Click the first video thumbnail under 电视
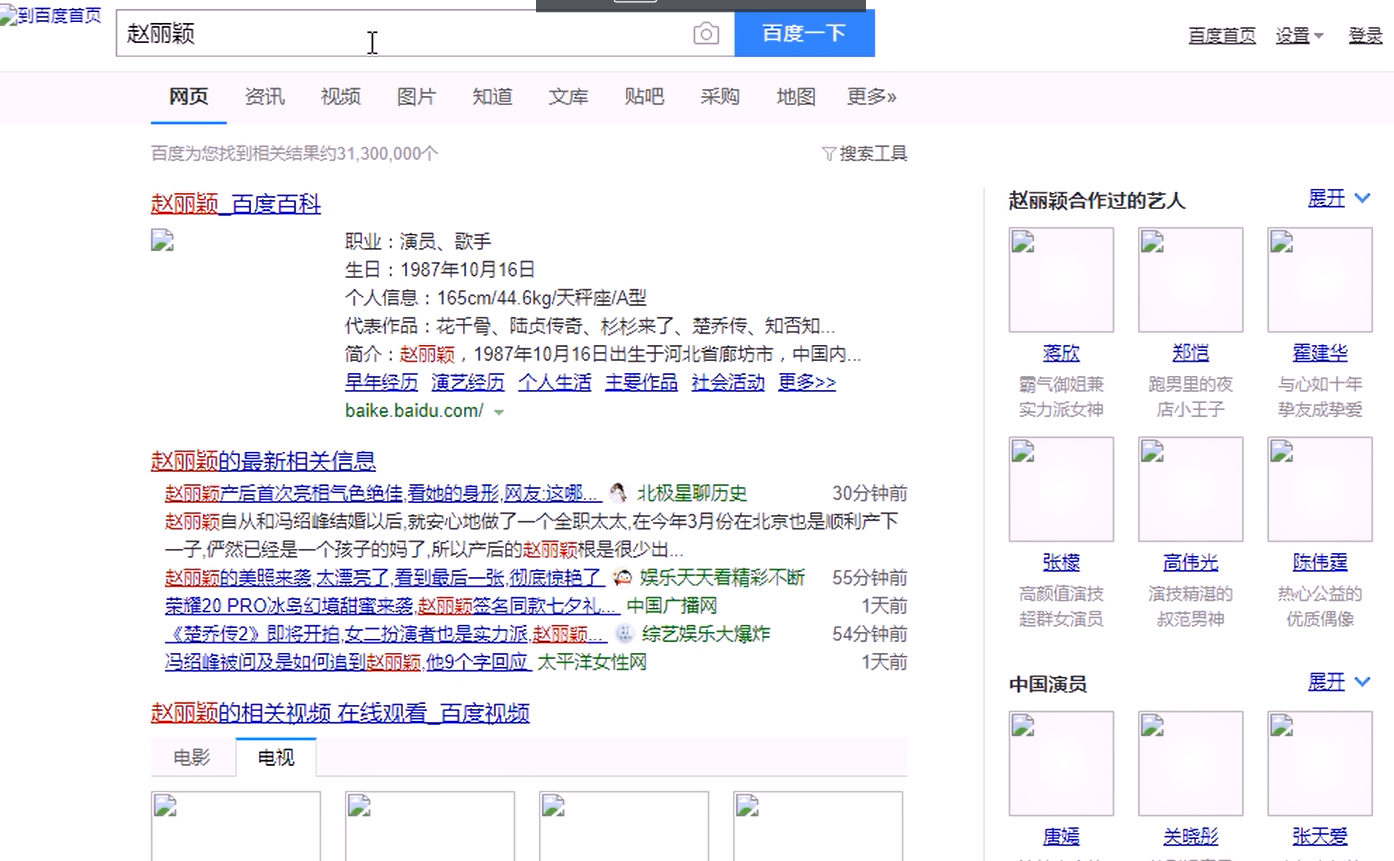This screenshot has width=1394, height=861. (x=236, y=825)
